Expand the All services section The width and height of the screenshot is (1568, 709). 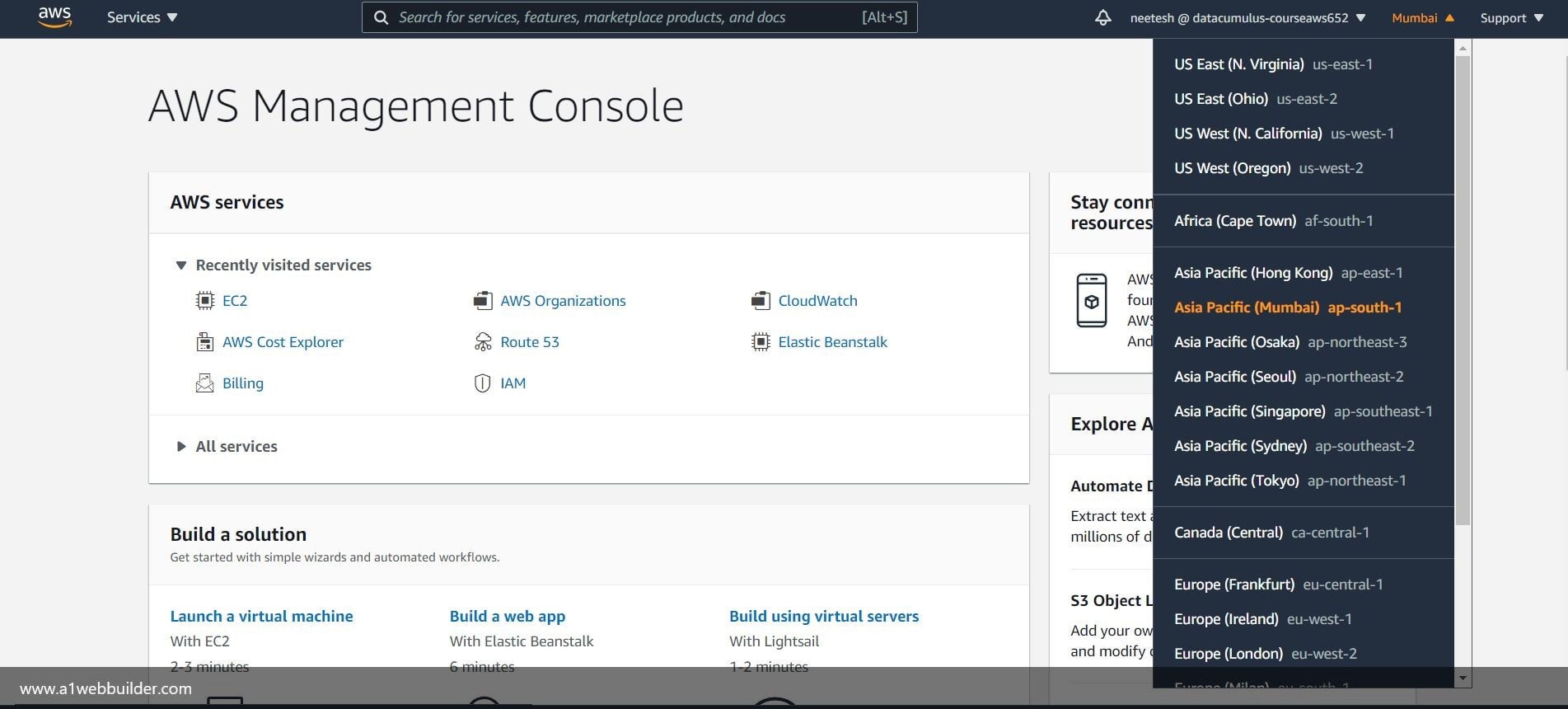pos(227,446)
